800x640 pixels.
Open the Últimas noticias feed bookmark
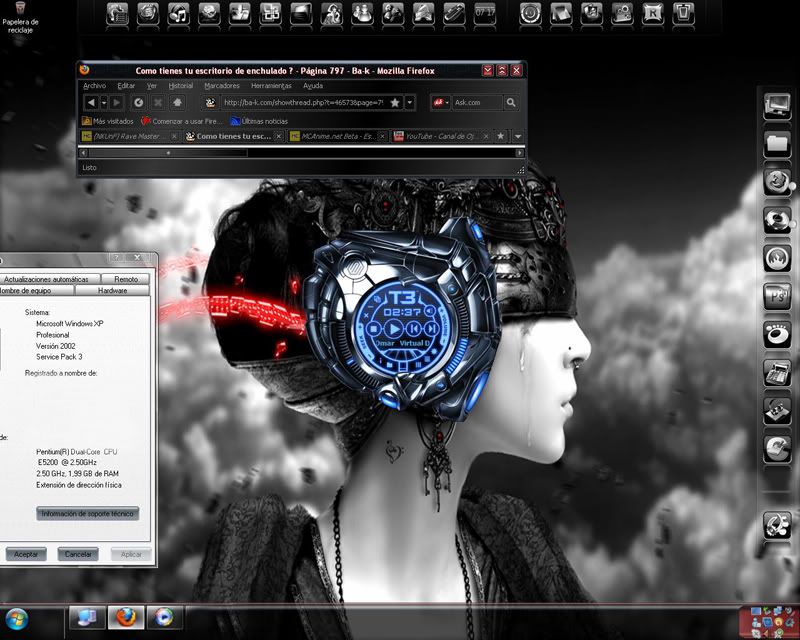[x=259, y=121]
